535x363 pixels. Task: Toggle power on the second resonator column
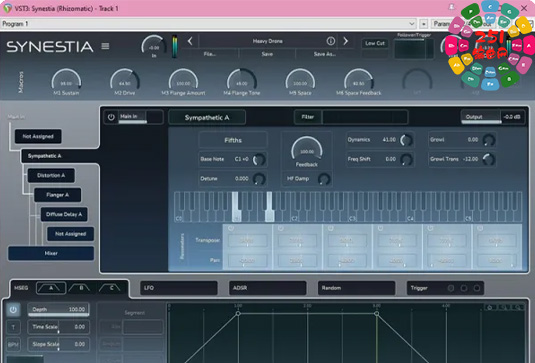(x=280, y=228)
